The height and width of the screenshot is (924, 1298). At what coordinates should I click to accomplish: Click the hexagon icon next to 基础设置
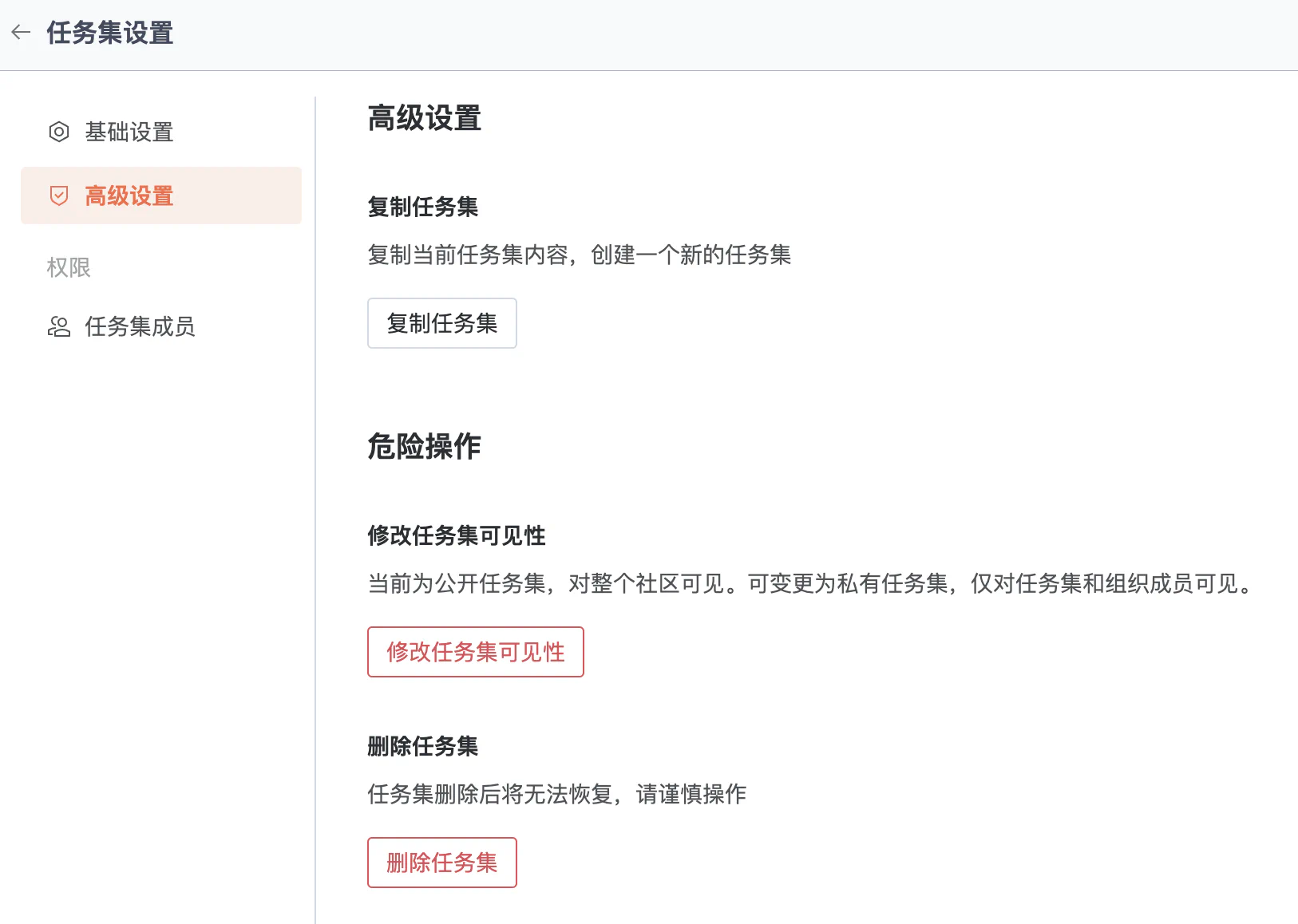pyautogui.click(x=59, y=132)
